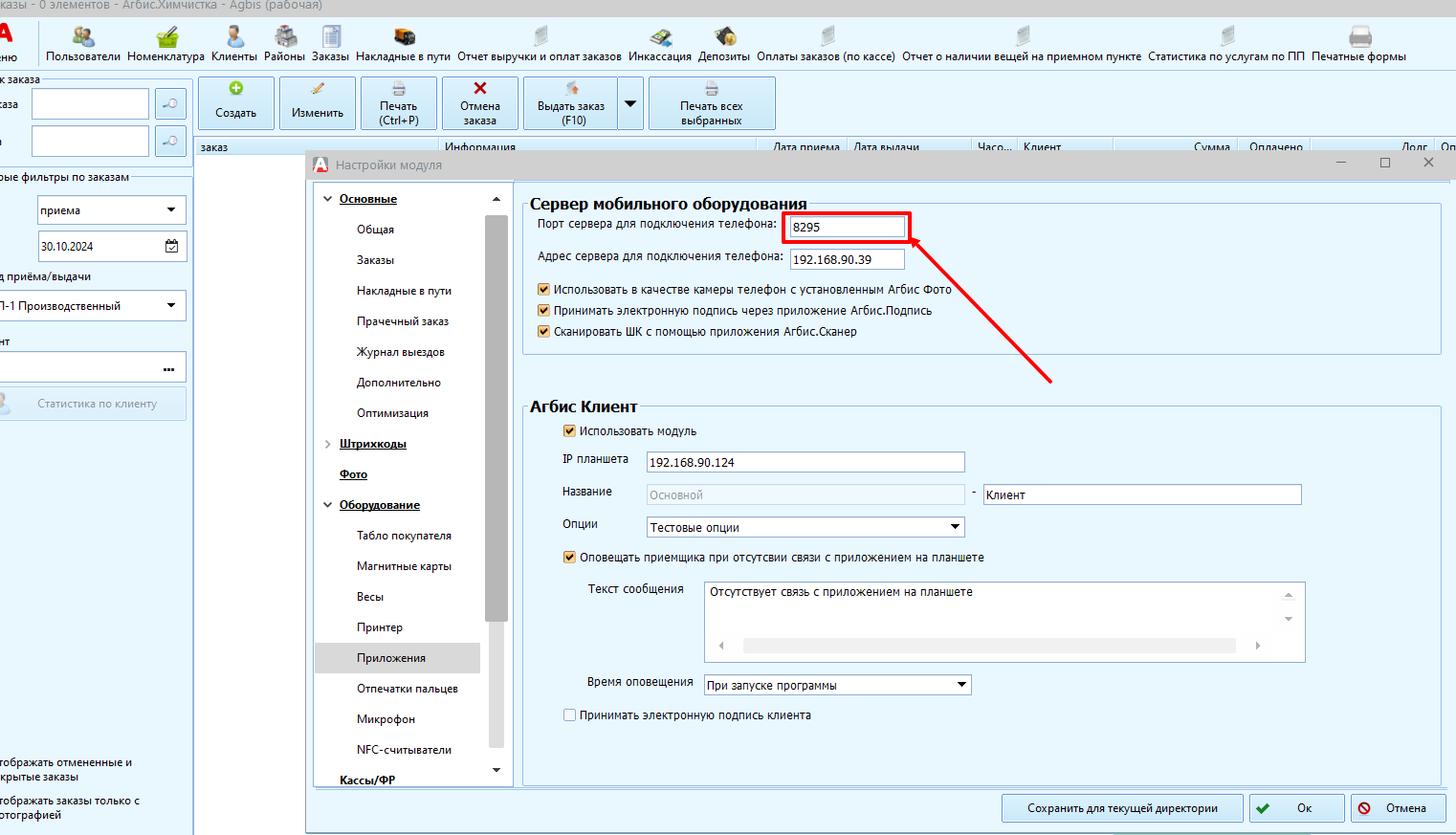This screenshot has height=835, width=1456.
Task: Select Табло покупателя settings item
Action: [404, 536]
